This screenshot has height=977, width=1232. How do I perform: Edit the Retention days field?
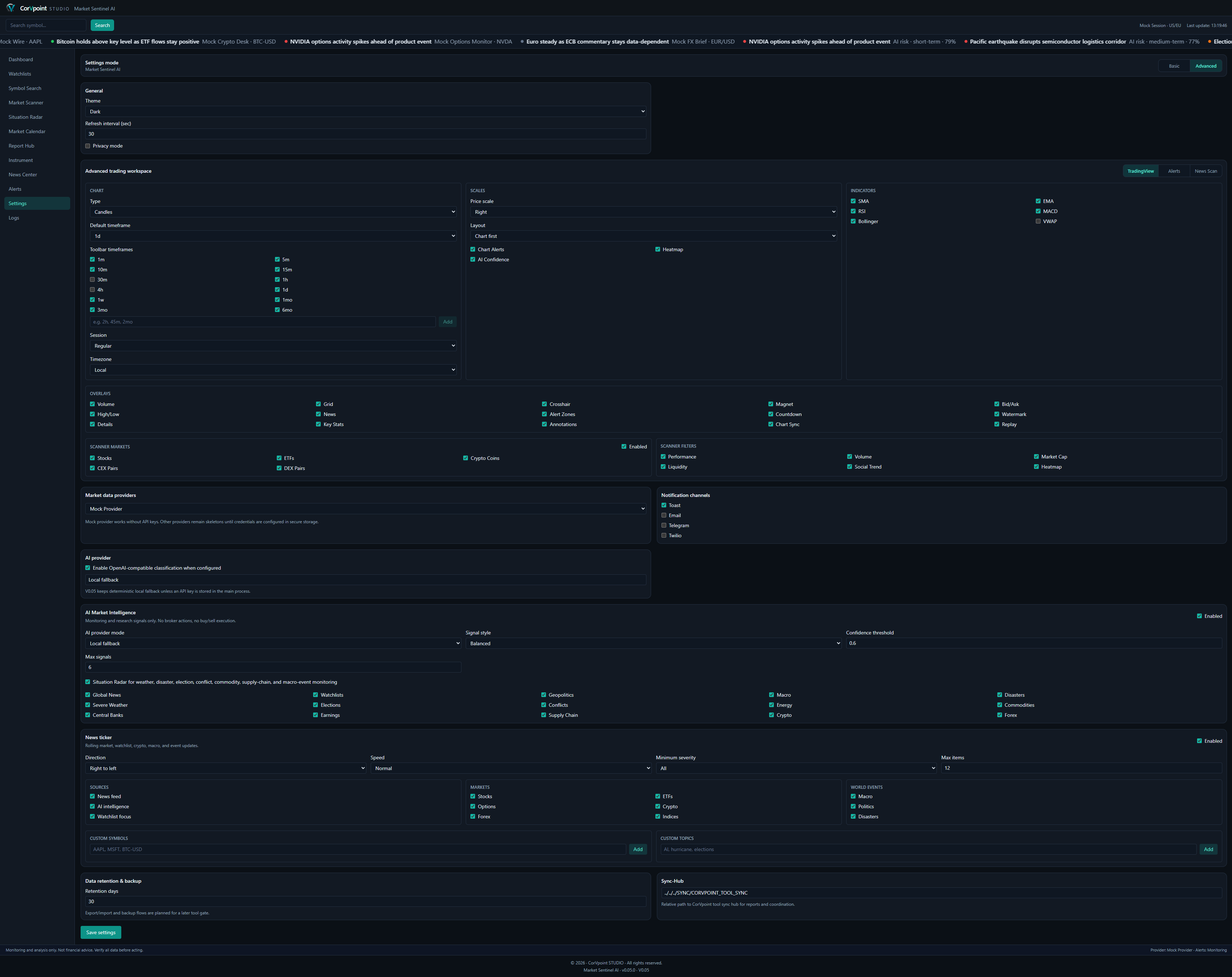click(x=366, y=901)
